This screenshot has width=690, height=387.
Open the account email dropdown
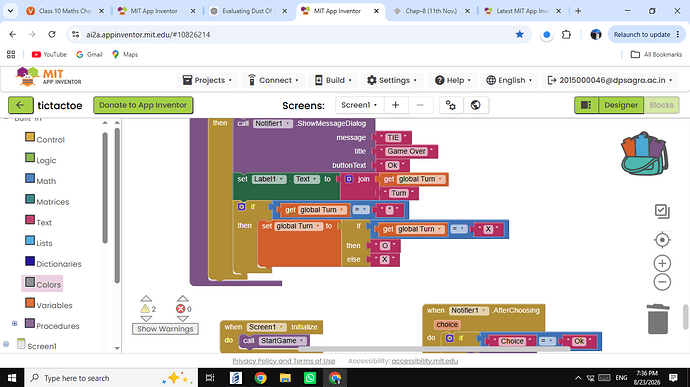click(x=609, y=80)
